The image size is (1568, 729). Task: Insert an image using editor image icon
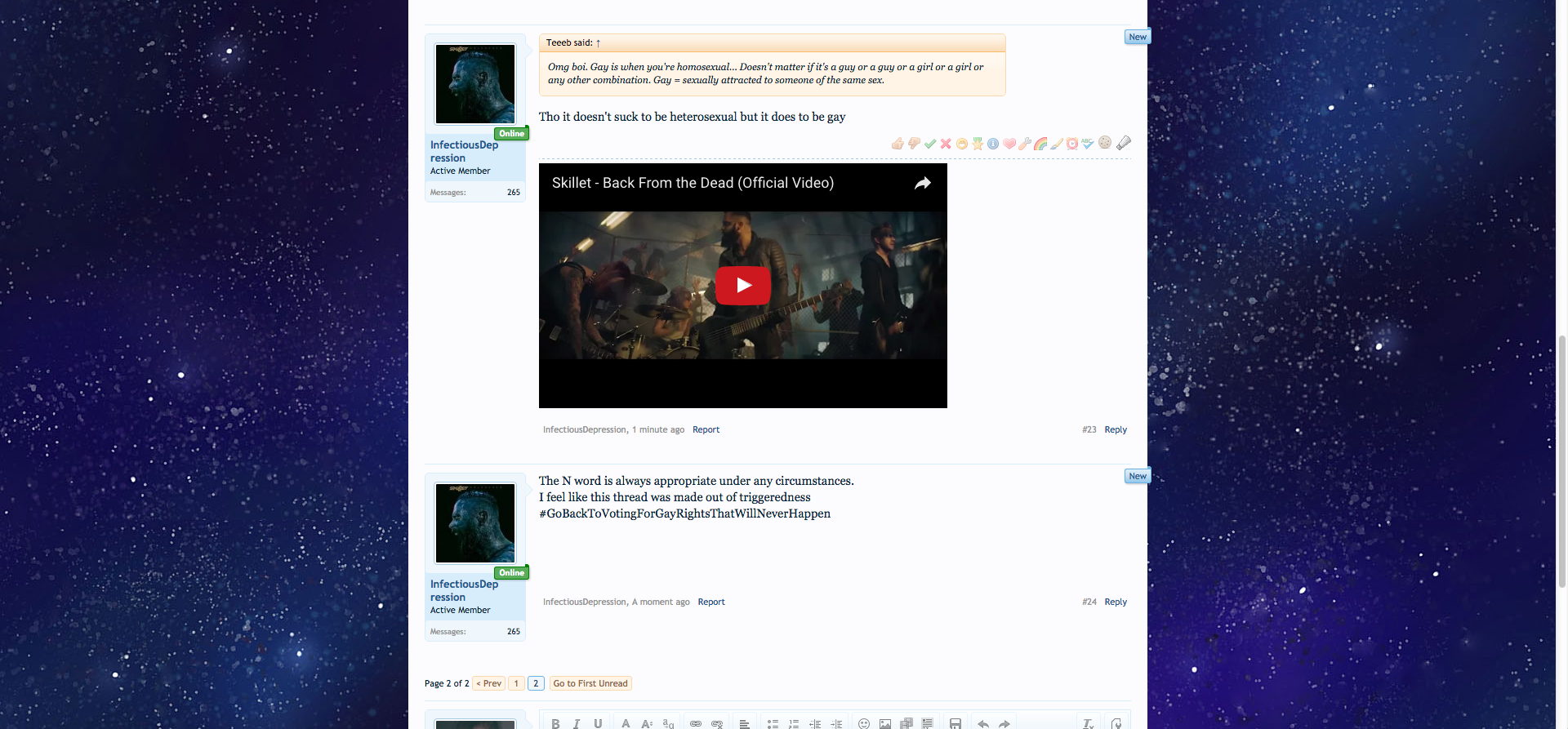pos(885,723)
